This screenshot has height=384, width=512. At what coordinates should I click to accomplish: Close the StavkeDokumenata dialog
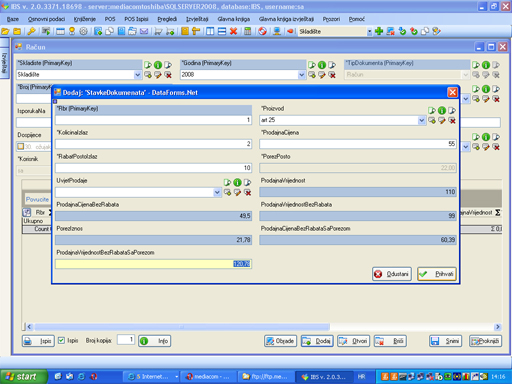click(x=452, y=92)
